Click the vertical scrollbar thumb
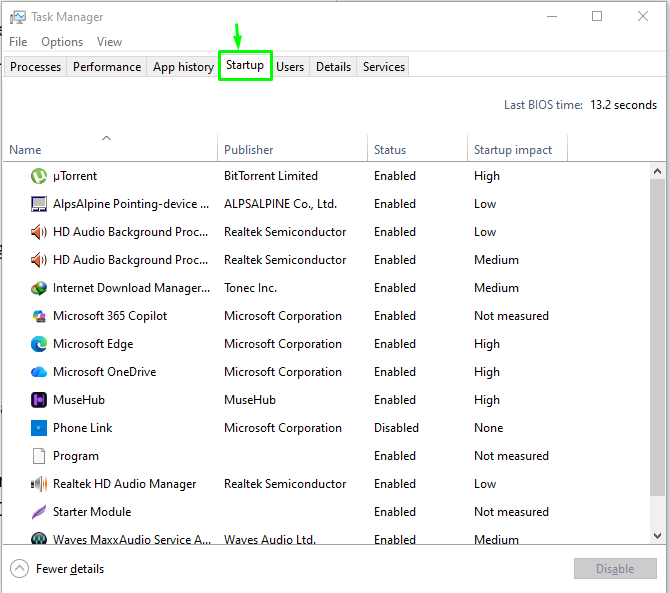 (657, 338)
